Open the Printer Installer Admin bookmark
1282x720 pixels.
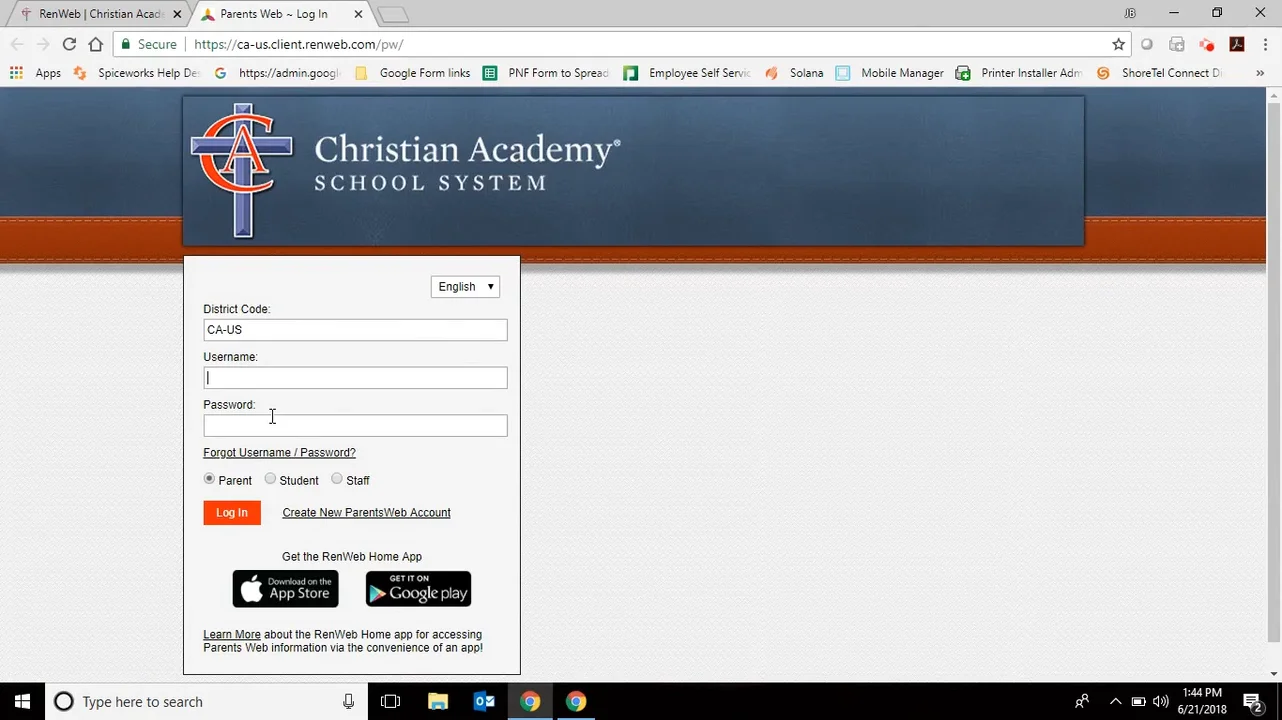(1019, 73)
